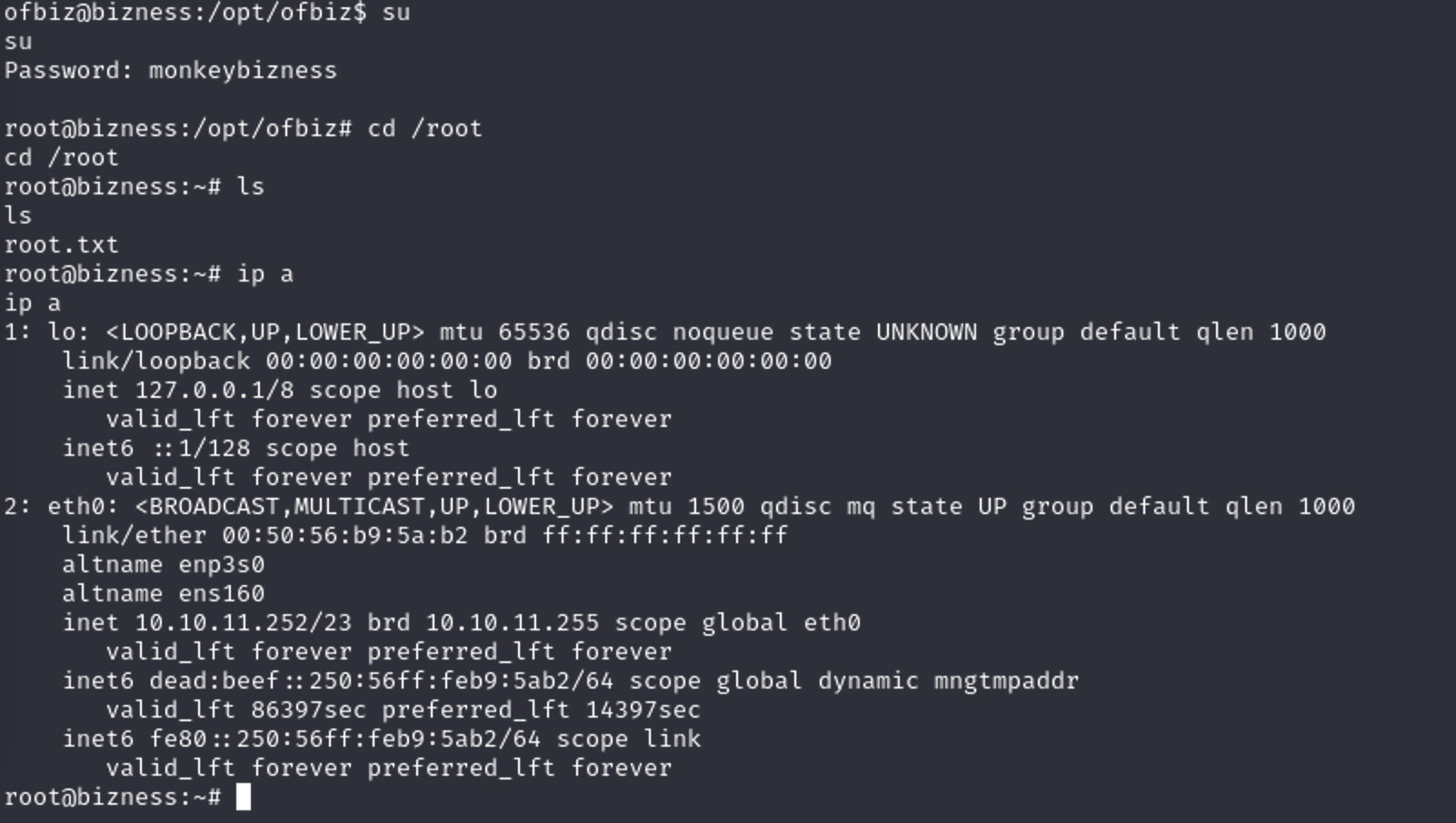
Task: Click the 'mtu 1500' value on eth0 line
Action: (687, 507)
